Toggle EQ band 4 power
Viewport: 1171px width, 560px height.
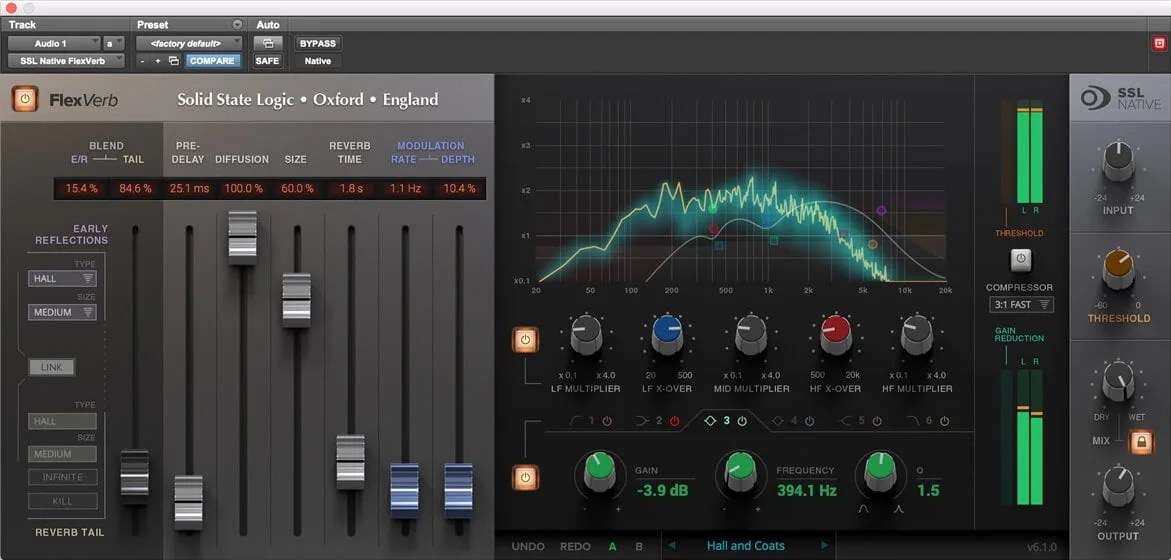pyautogui.click(x=810, y=421)
